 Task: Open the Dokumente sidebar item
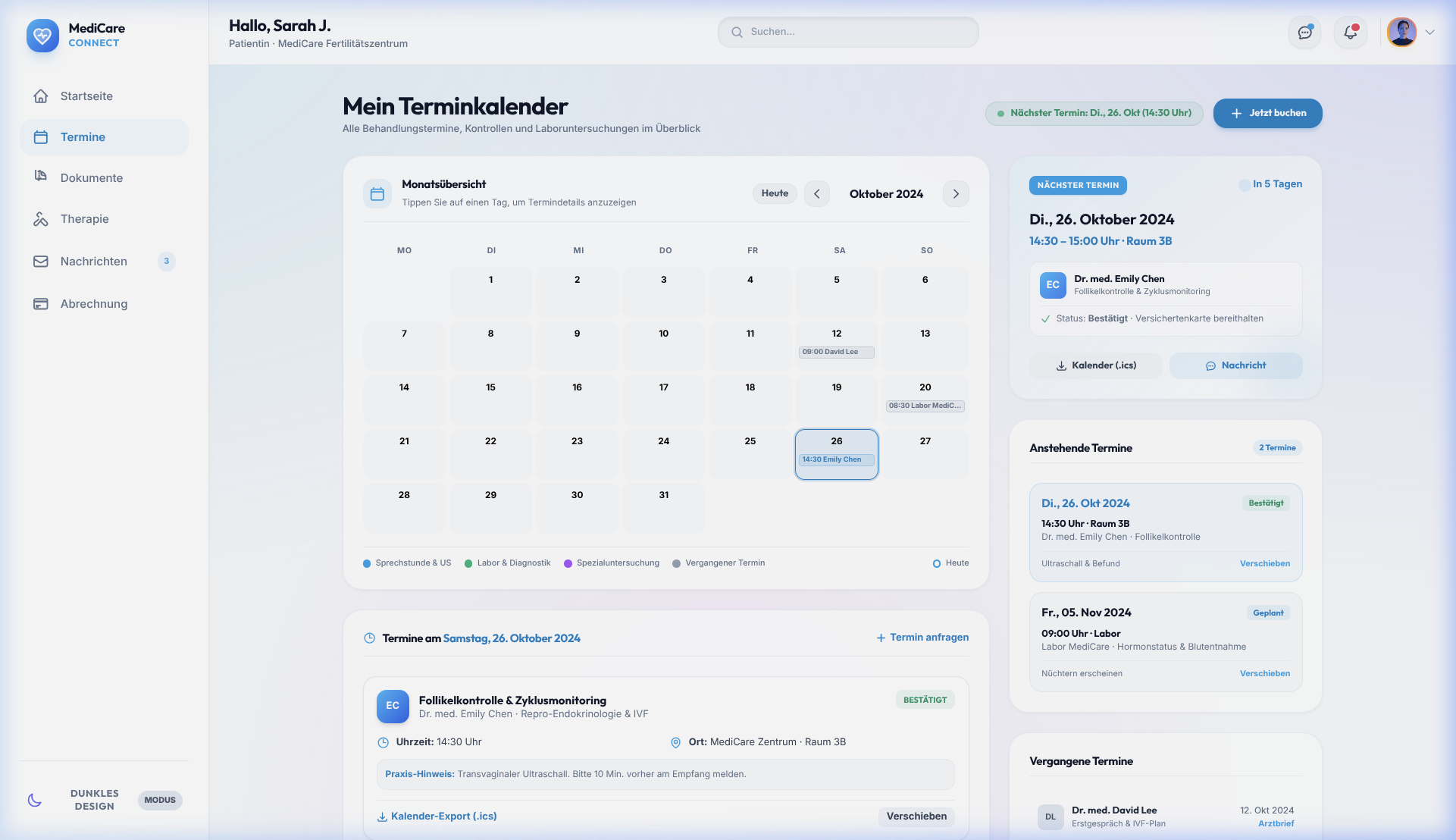(104, 178)
